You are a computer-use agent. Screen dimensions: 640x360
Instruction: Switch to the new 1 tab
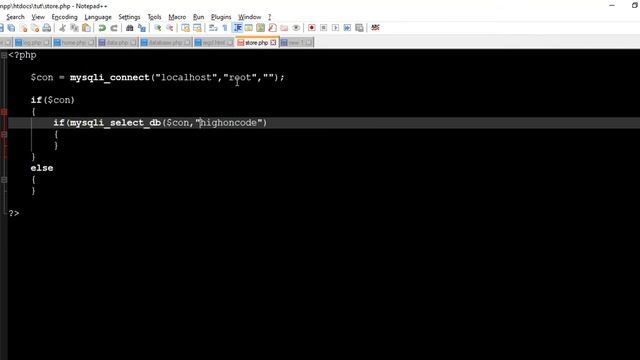[296, 42]
